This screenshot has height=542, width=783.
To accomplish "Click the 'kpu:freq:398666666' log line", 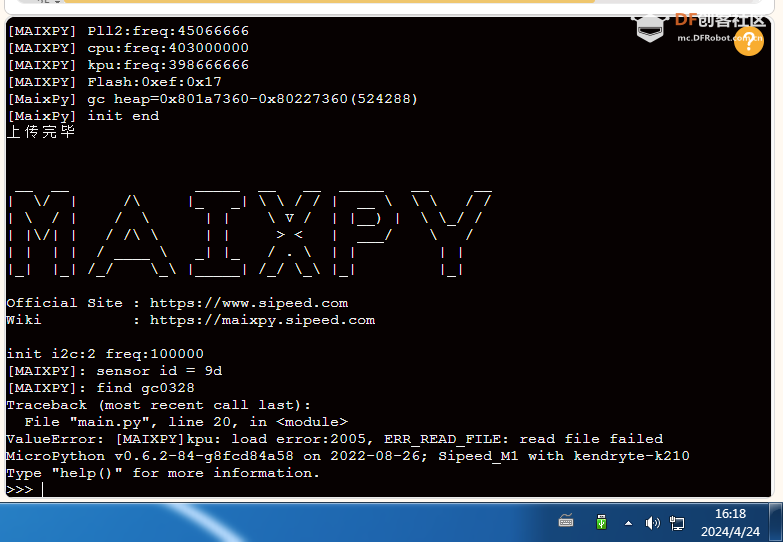I will (128, 65).
